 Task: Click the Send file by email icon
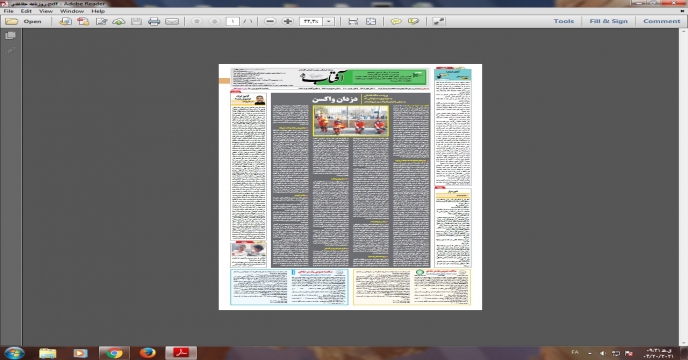pyautogui.click(x=172, y=21)
